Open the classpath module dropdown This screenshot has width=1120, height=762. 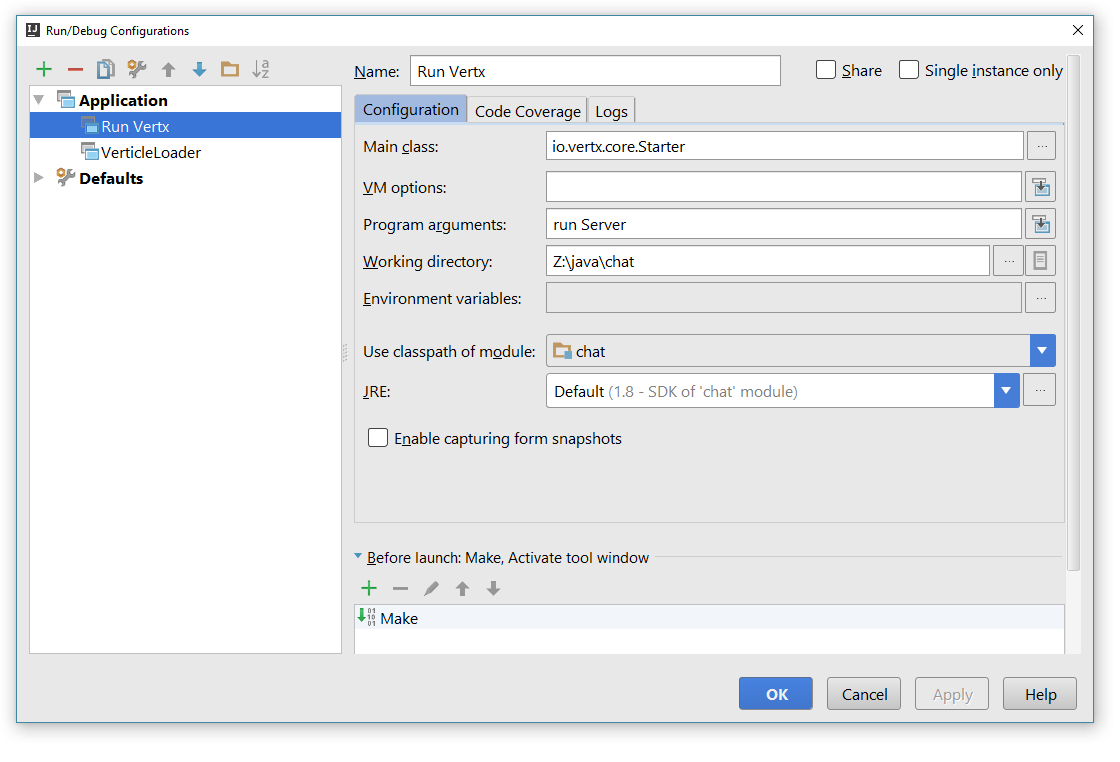(x=1042, y=351)
